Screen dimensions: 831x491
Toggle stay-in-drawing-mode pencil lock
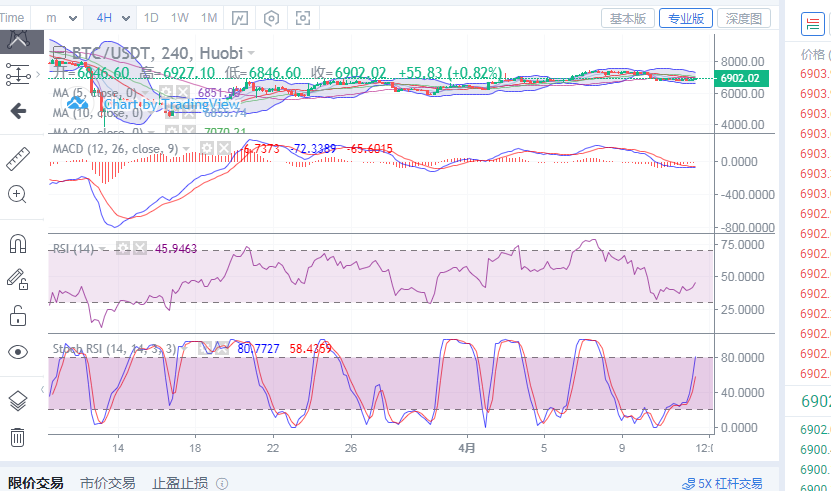pyautogui.click(x=17, y=279)
